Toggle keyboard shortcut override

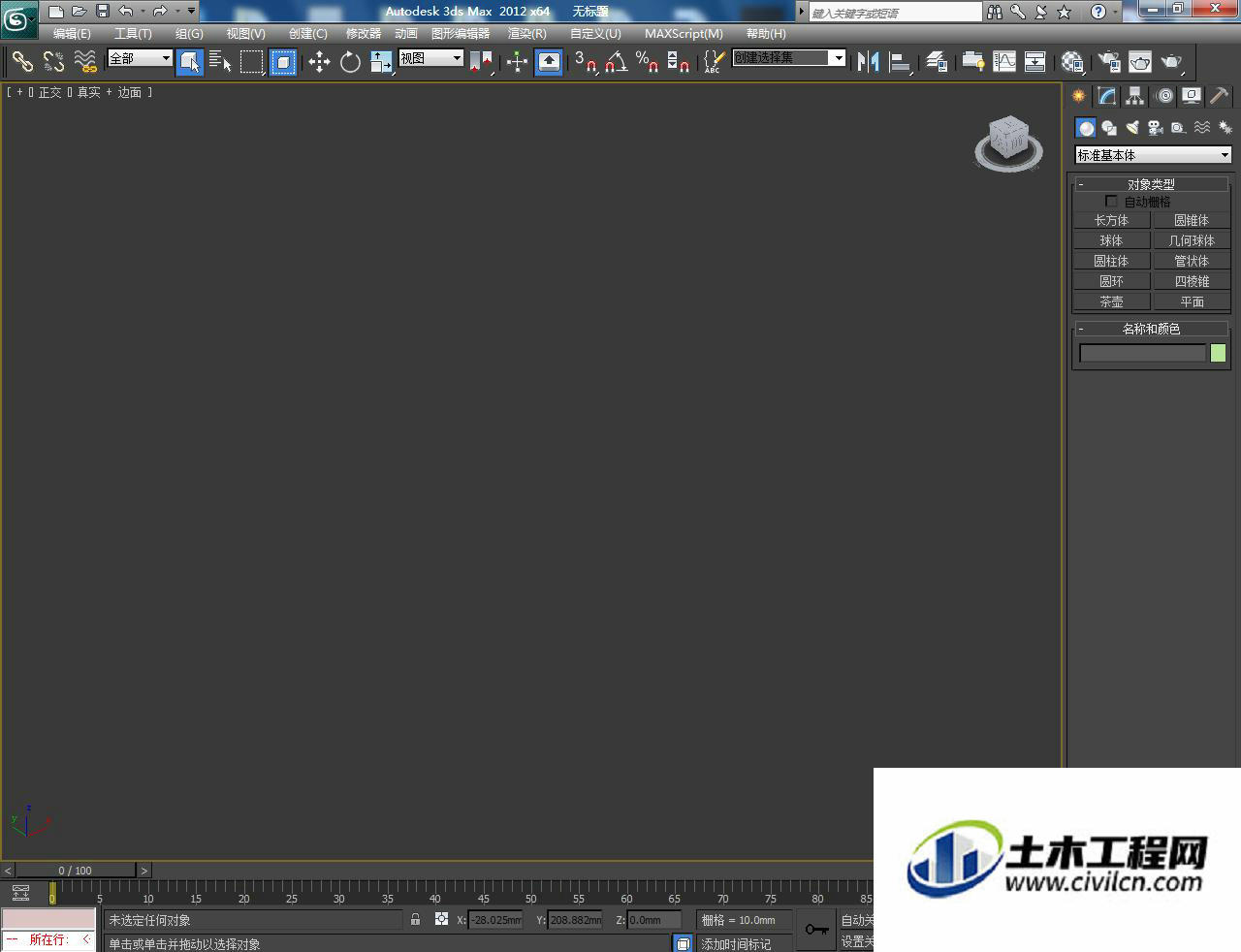click(x=549, y=62)
